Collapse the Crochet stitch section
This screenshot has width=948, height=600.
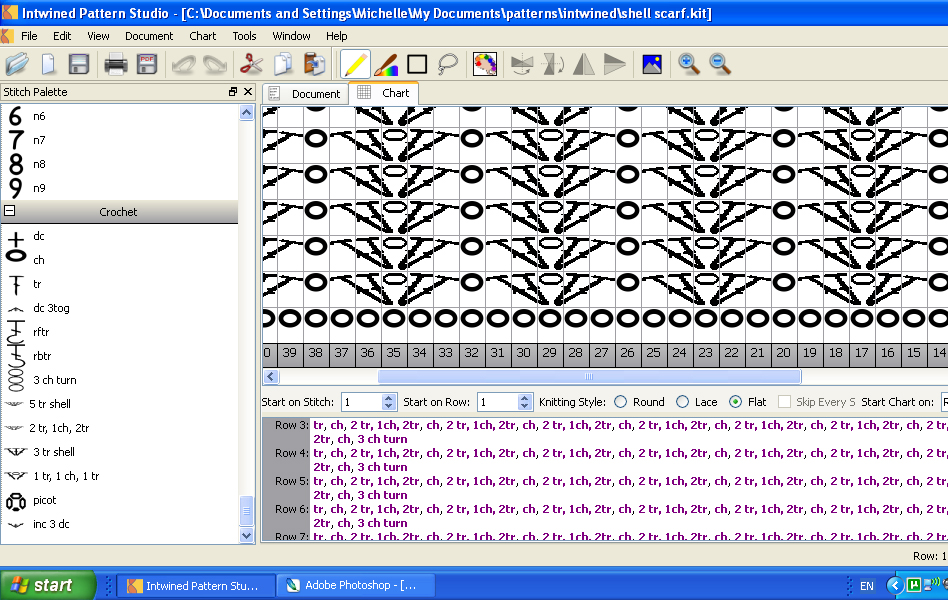(8, 211)
